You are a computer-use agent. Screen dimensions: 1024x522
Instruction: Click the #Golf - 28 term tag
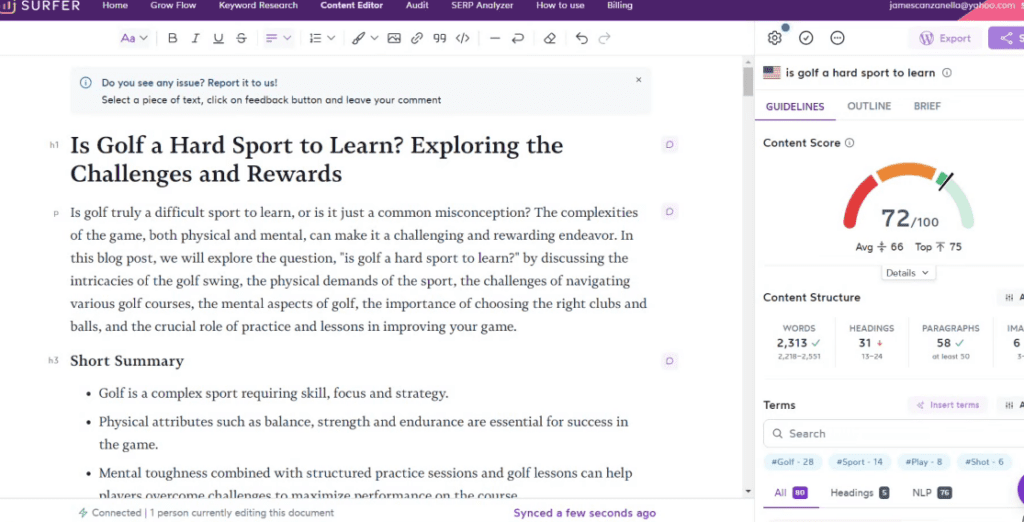[x=792, y=462]
